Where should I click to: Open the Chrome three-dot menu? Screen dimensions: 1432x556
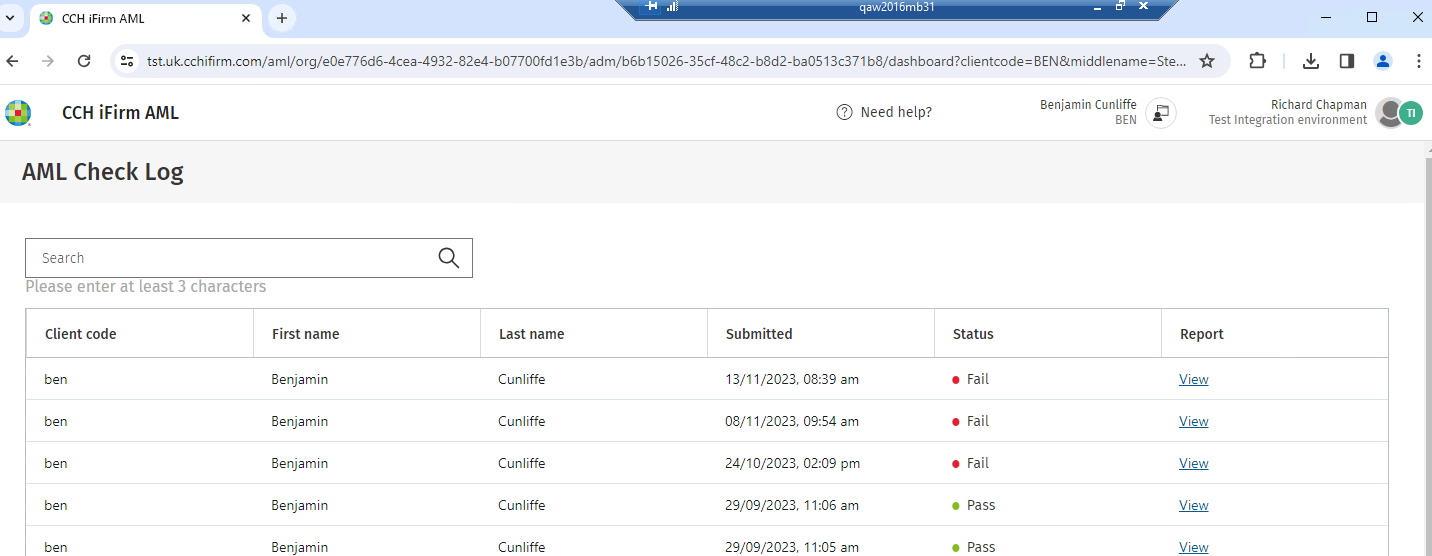click(x=1418, y=61)
